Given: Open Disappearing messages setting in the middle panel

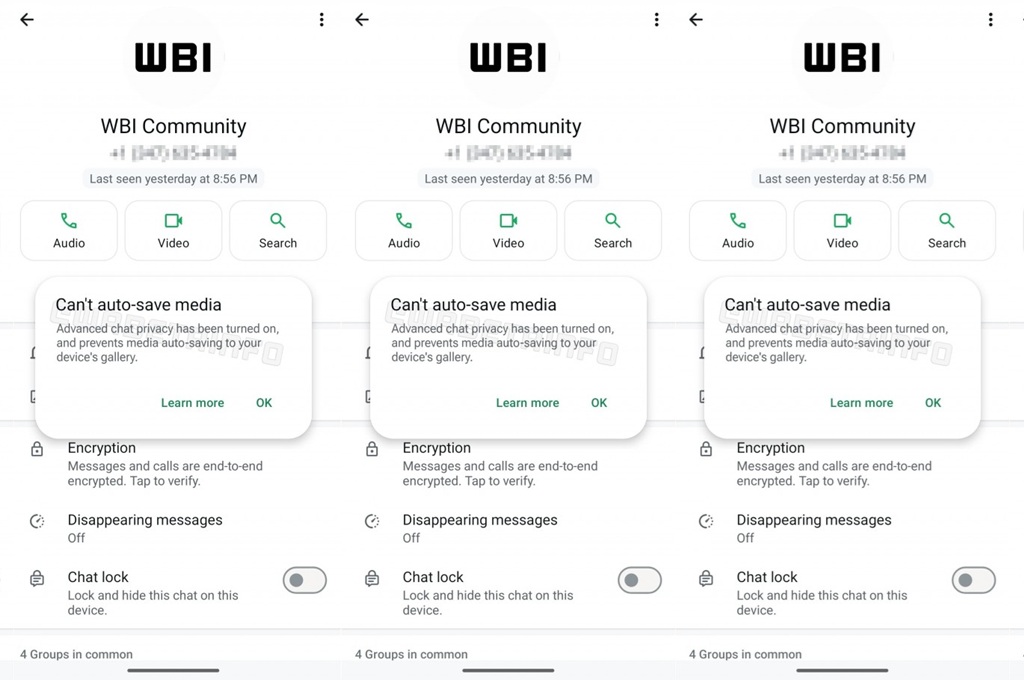Looking at the screenshot, I should [508, 528].
